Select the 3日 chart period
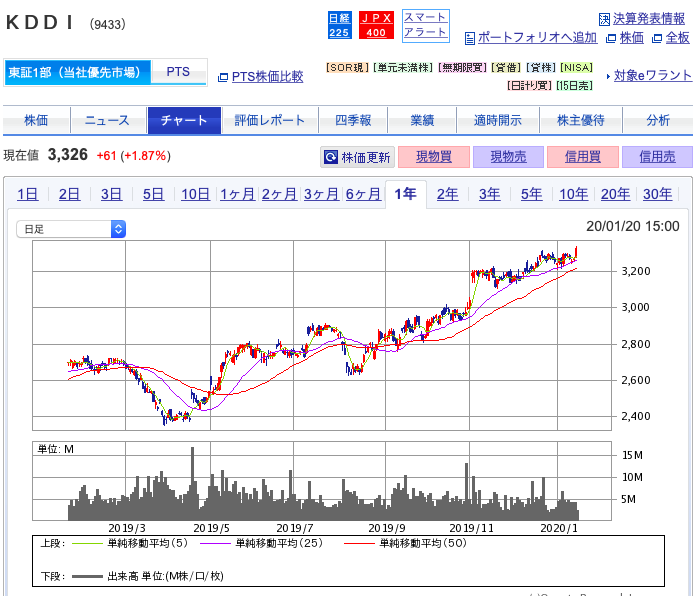 pyautogui.click(x=111, y=195)
